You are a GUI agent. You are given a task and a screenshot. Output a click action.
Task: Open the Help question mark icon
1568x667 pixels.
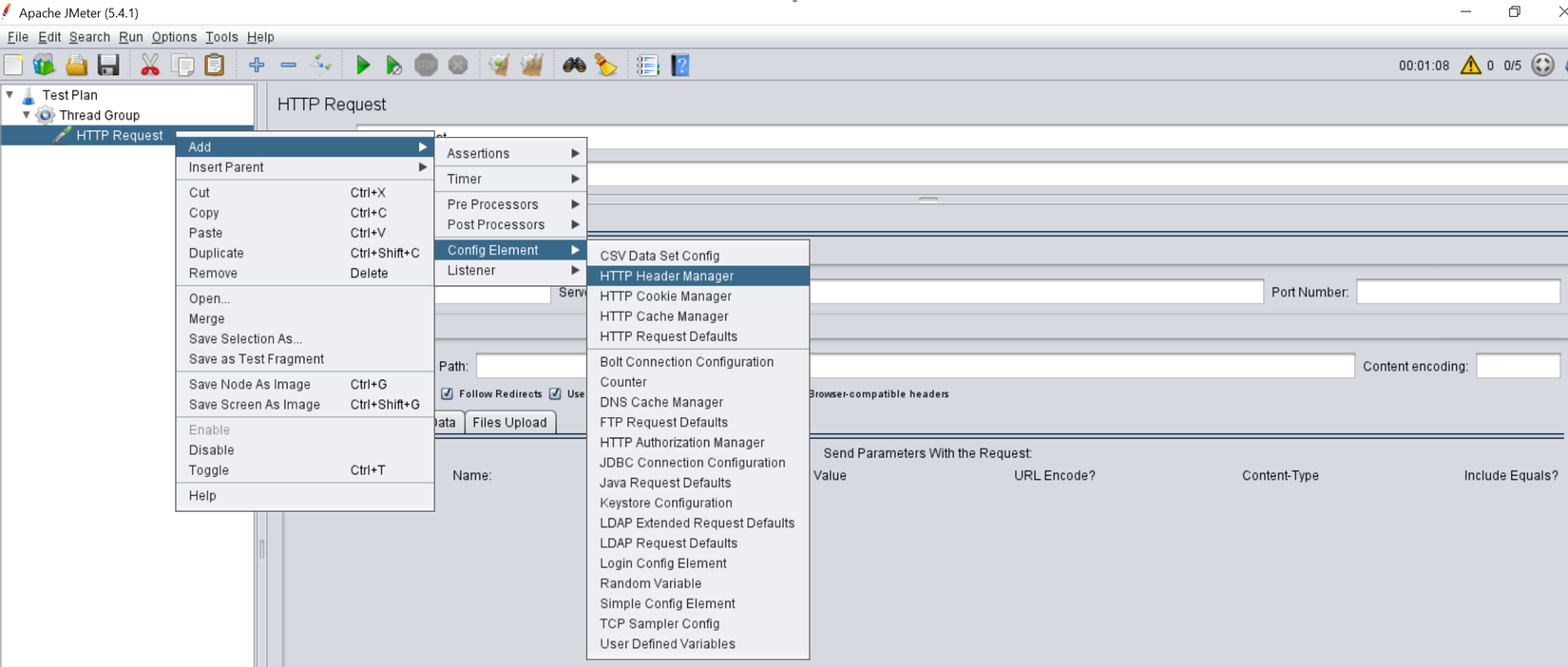click(680, 65)
